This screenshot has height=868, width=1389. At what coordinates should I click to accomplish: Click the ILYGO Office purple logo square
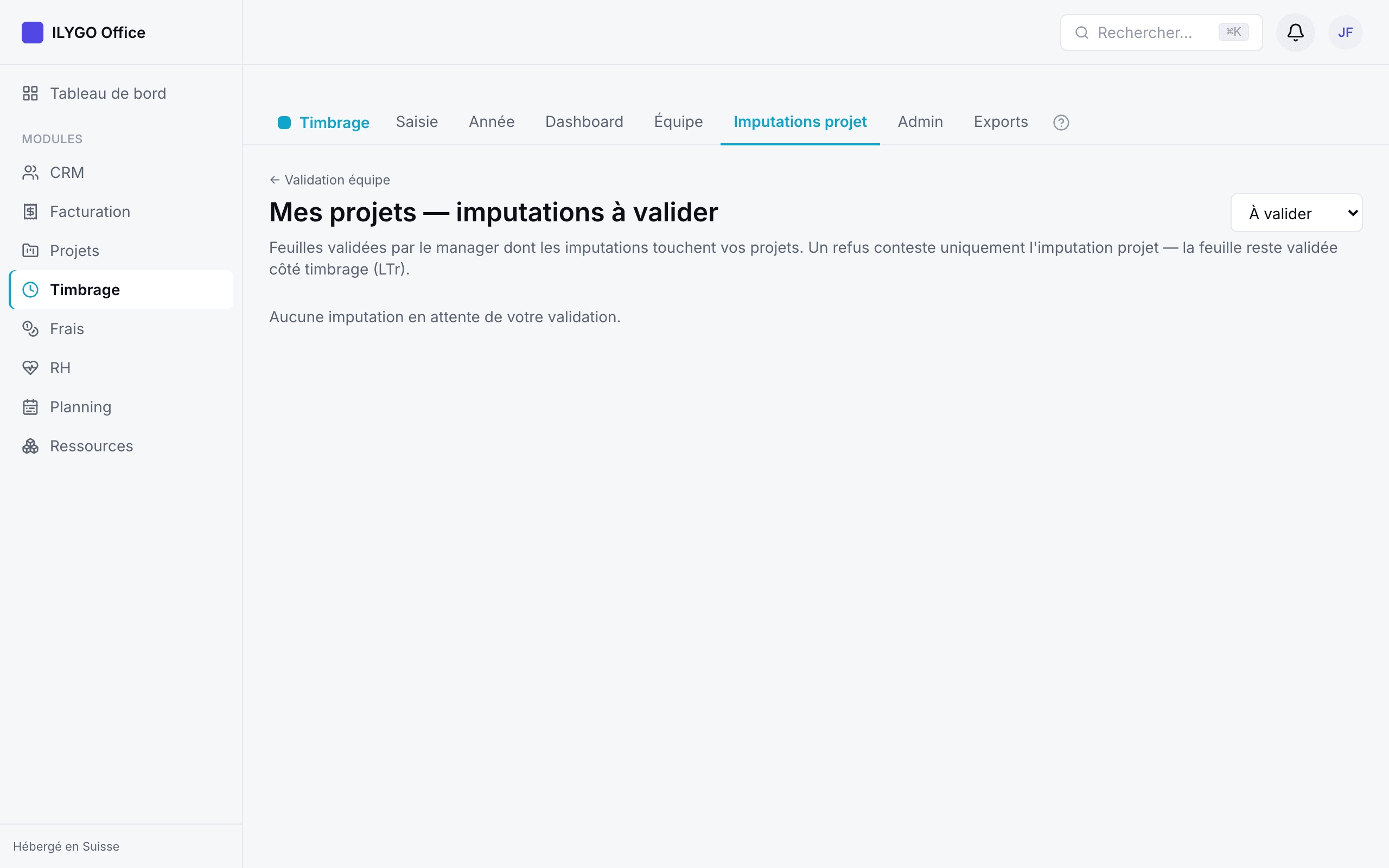coord(32,33)
